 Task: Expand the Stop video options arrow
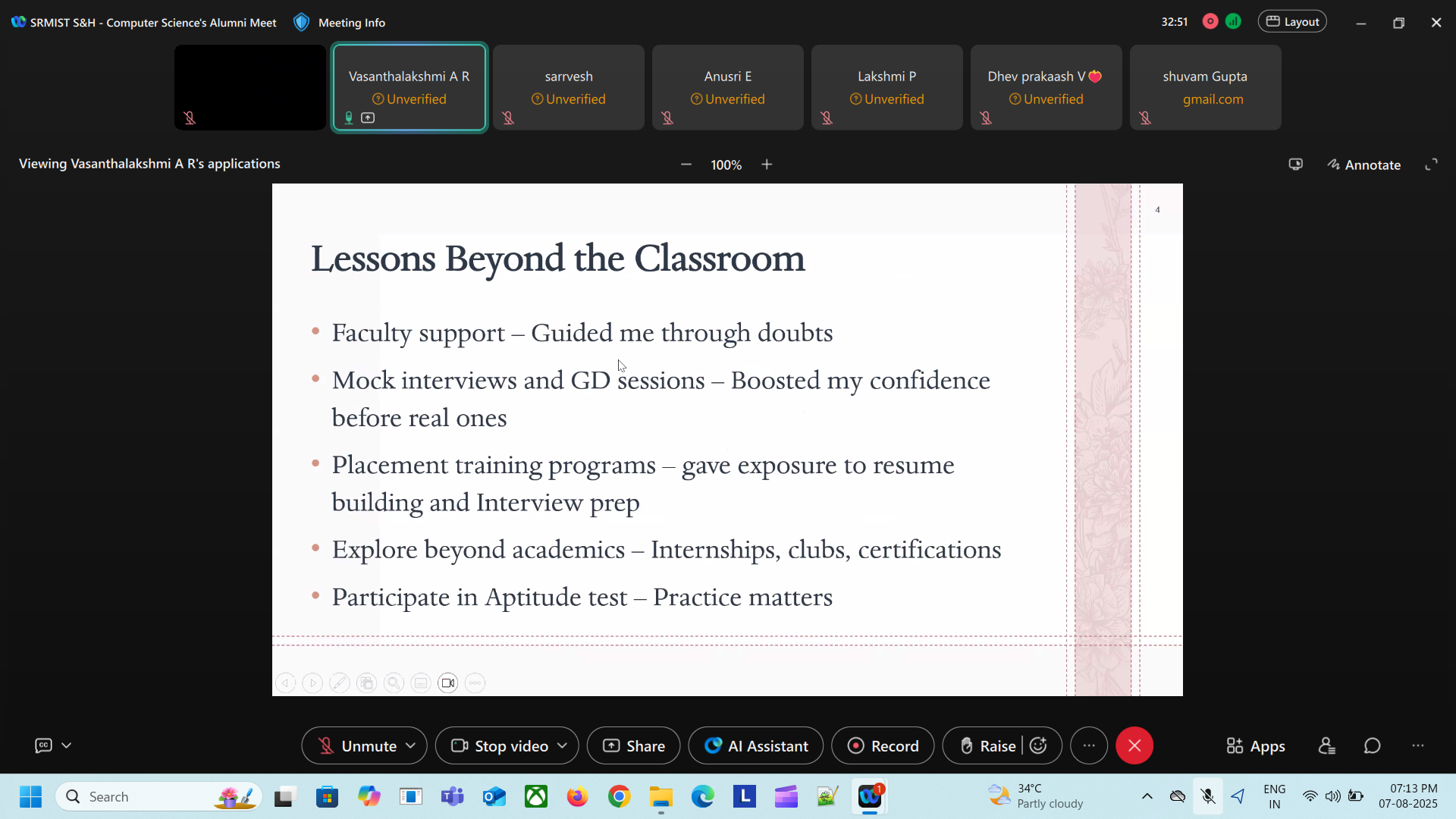pyautogui.click(x=562, y=746)
